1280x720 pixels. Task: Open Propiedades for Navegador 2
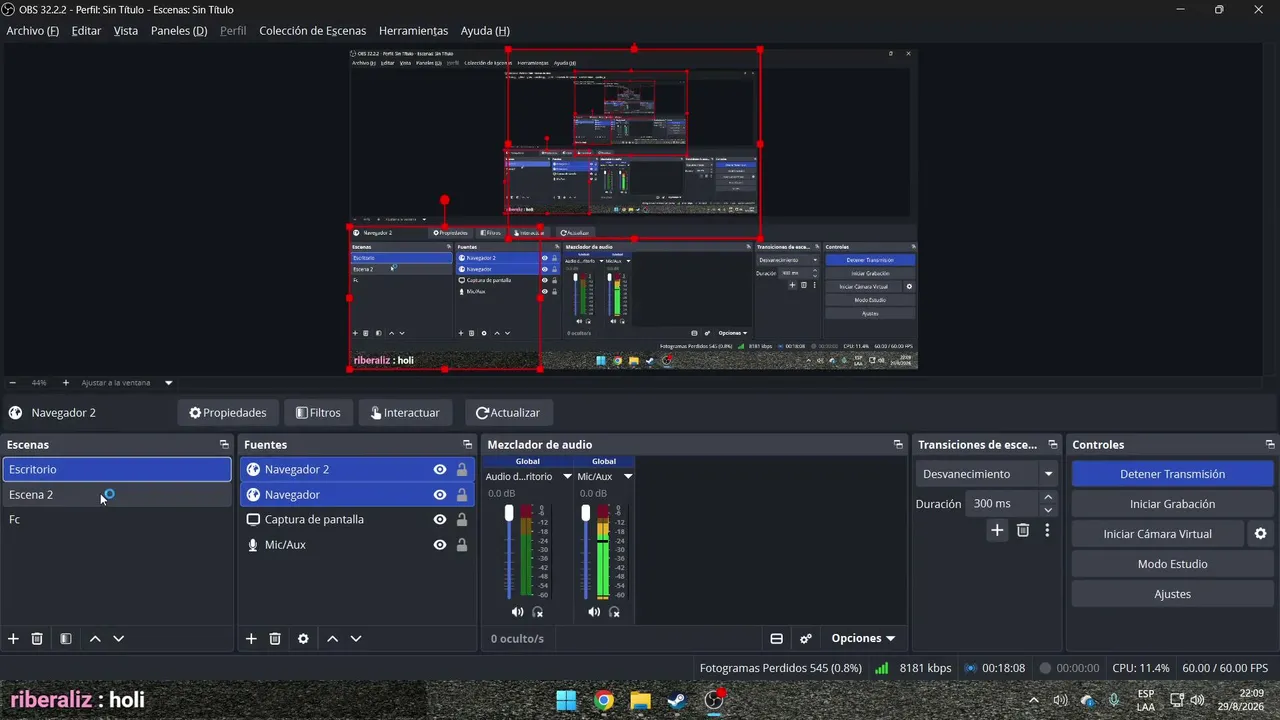point(228,413)
